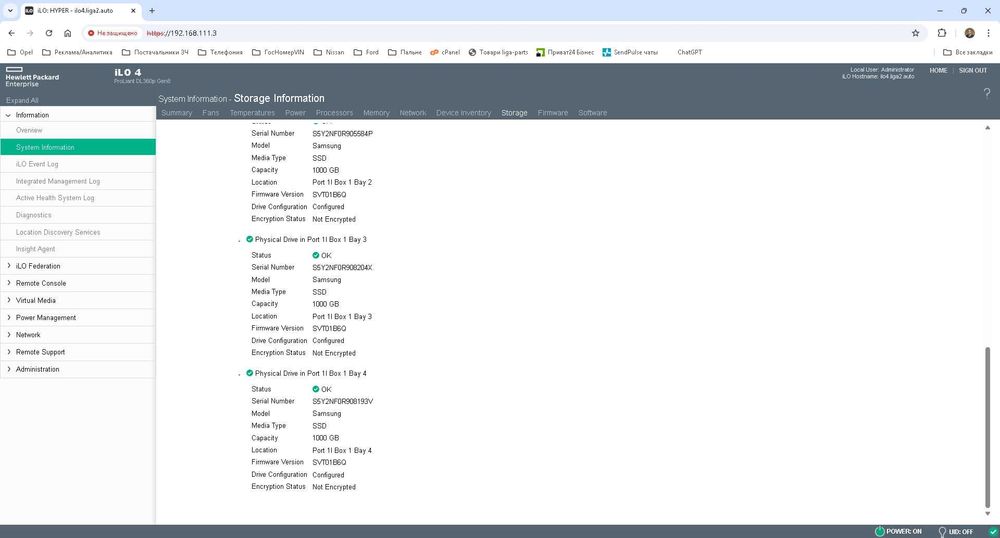
Task: Switch to the Memory tab
Action: point(376,113)
